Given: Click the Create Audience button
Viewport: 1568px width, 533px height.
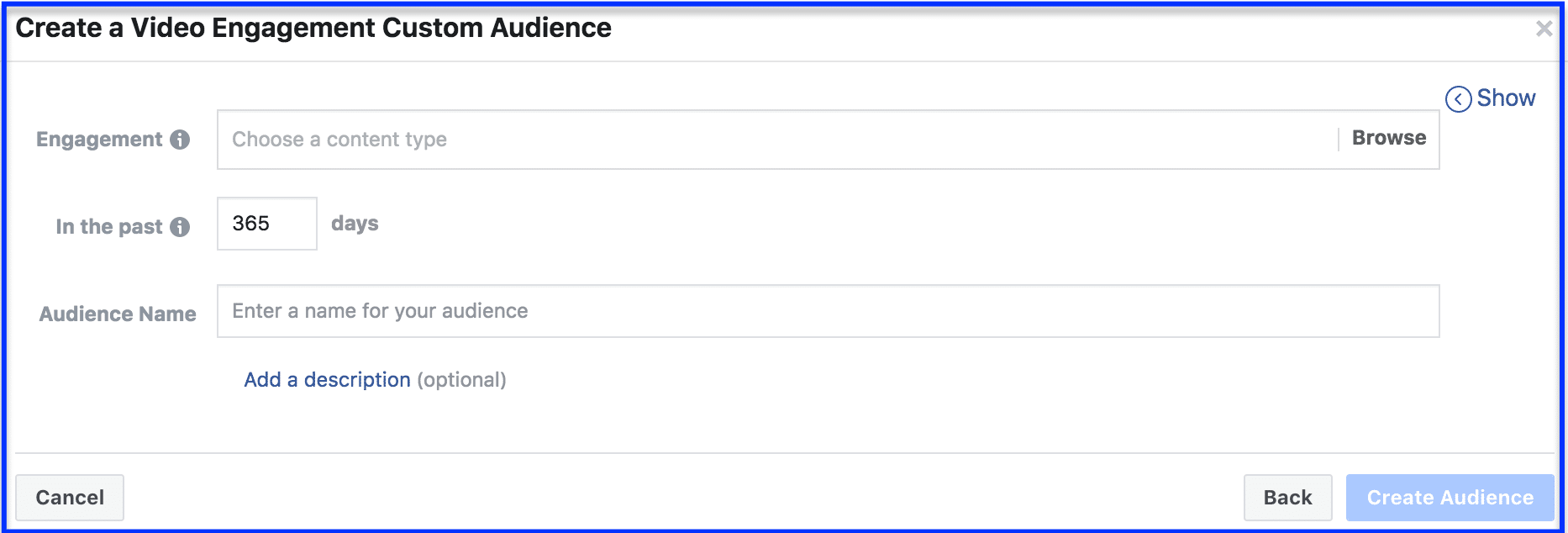Looking at the screenshot, I should click(1450, 498).
